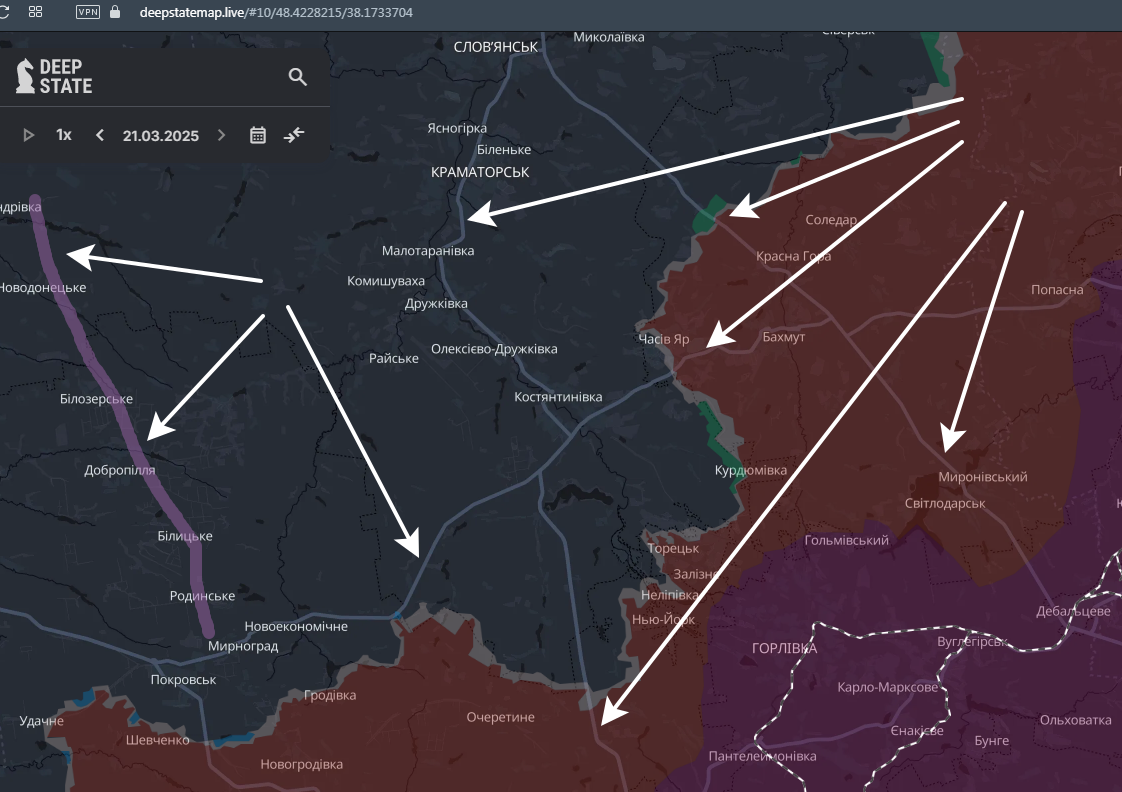Start timeline playback with play button
The width and height of the screenshot is (1122, 792).
point(29,135)
